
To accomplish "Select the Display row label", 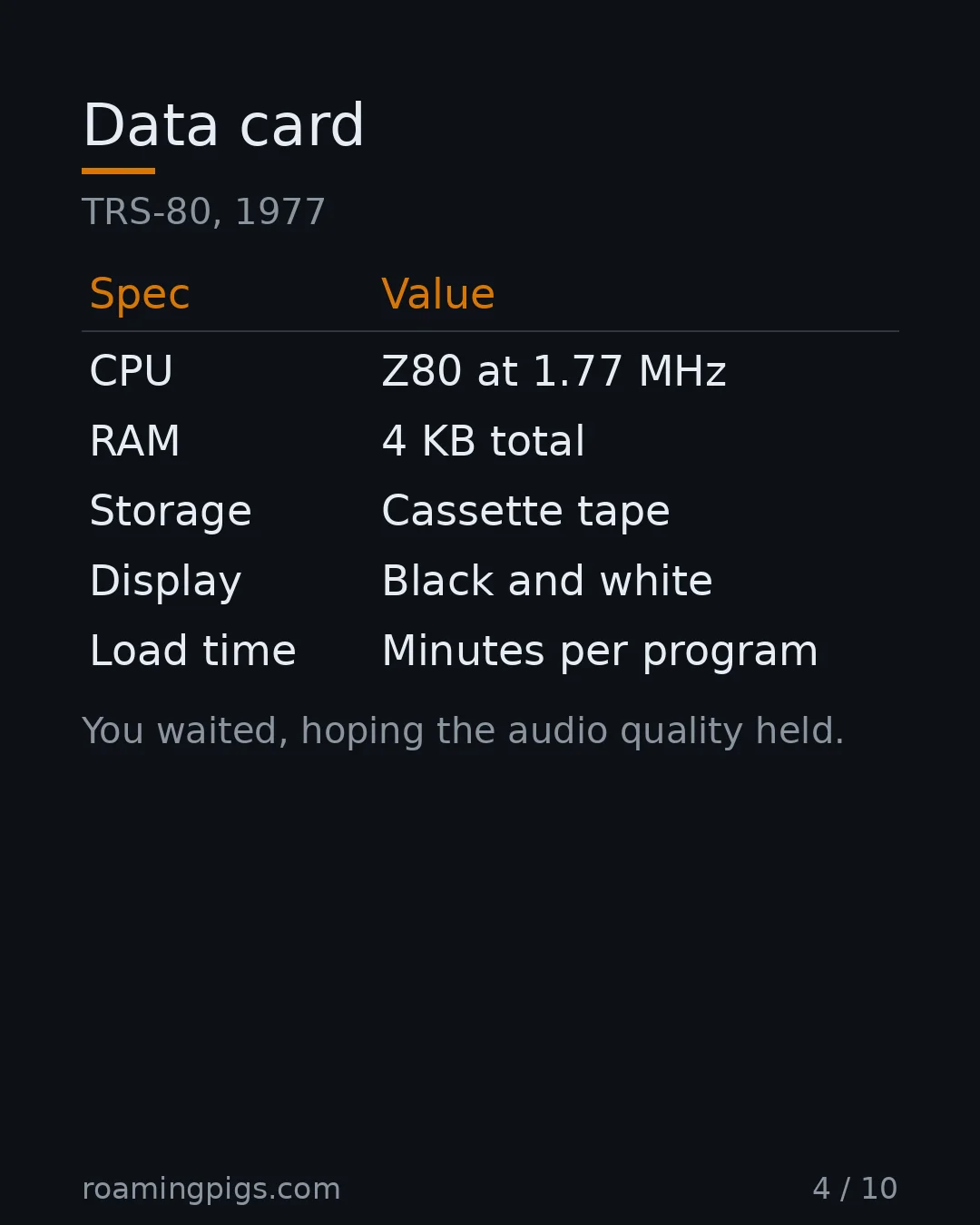I will coord(165,581).
